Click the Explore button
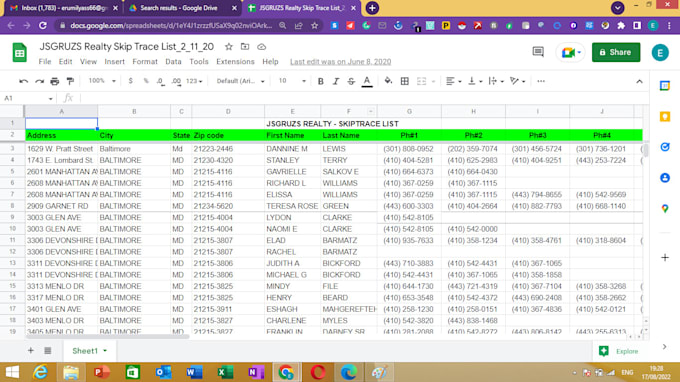 click(619, 351)
